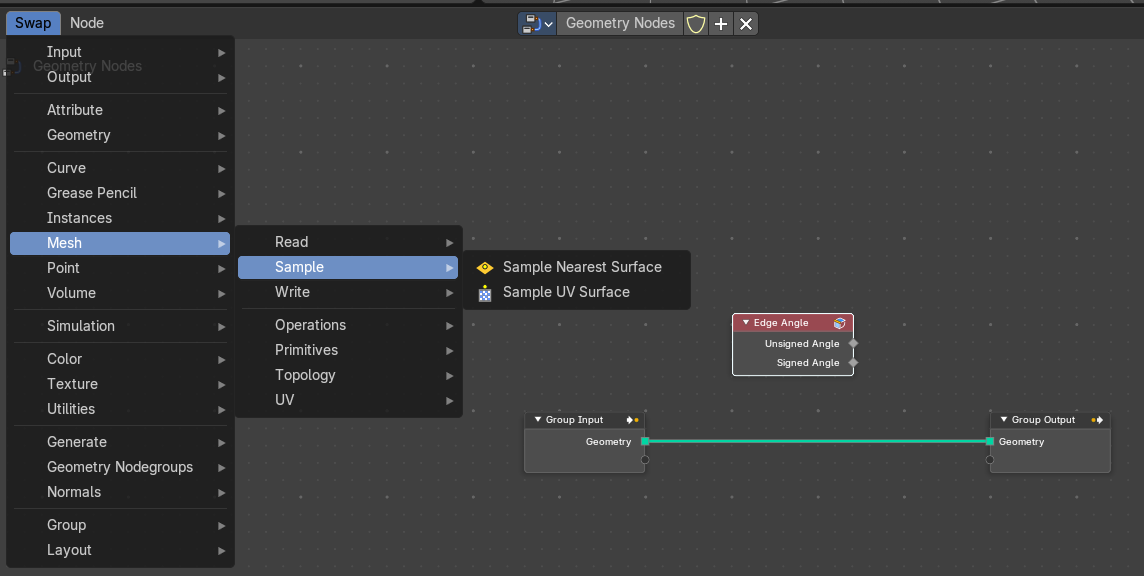The height and width of the screenshot is (576, 1144).
Task: Collapse the Group Input node
Action: point(538,420)
